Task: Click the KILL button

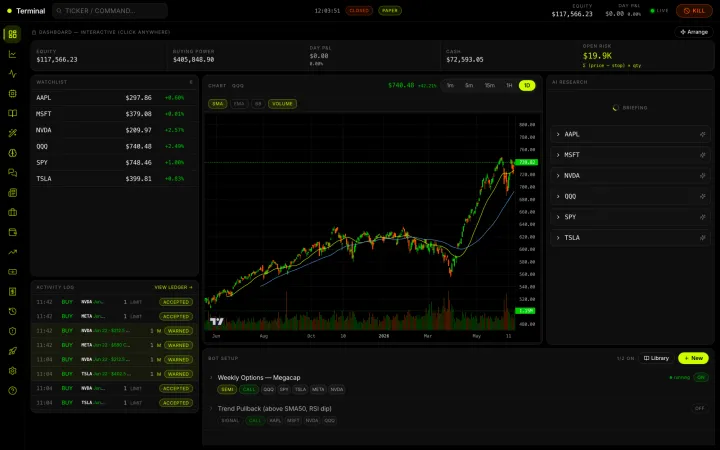Action: (694, 11)
